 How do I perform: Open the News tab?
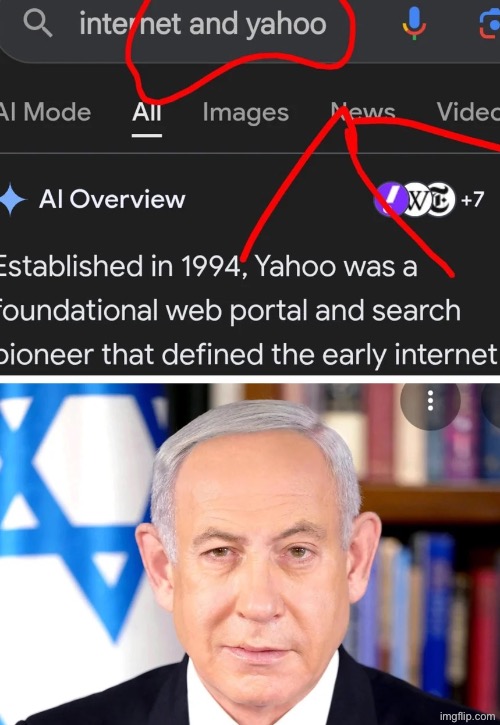click(x=364, y=112)
